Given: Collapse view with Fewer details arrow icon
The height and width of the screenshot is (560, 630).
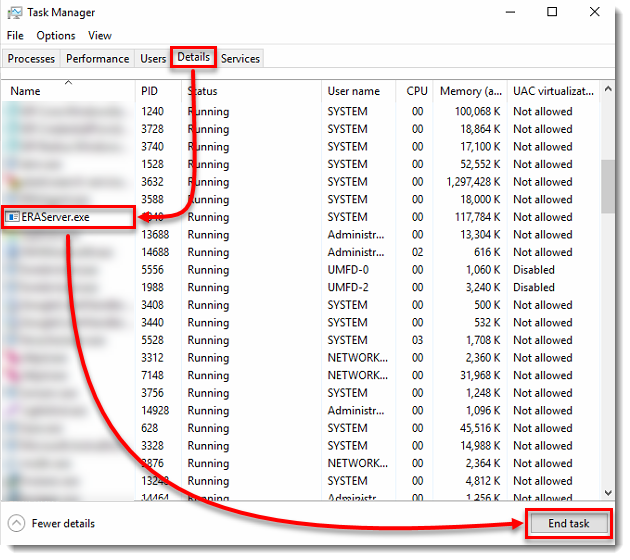Looking at the screenshot, I should [x=16, y=523].
